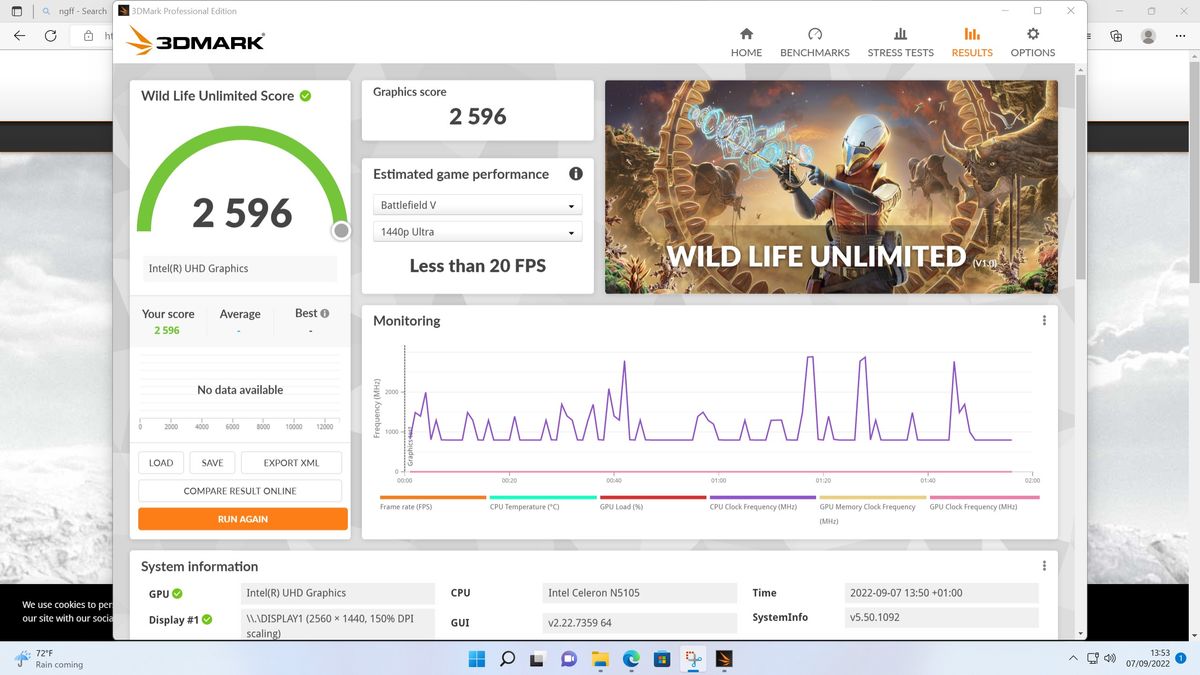Click COMPARE RESULT ONLINE
1200x675 pixels.
pyautogui.click(x=240, y=491)
